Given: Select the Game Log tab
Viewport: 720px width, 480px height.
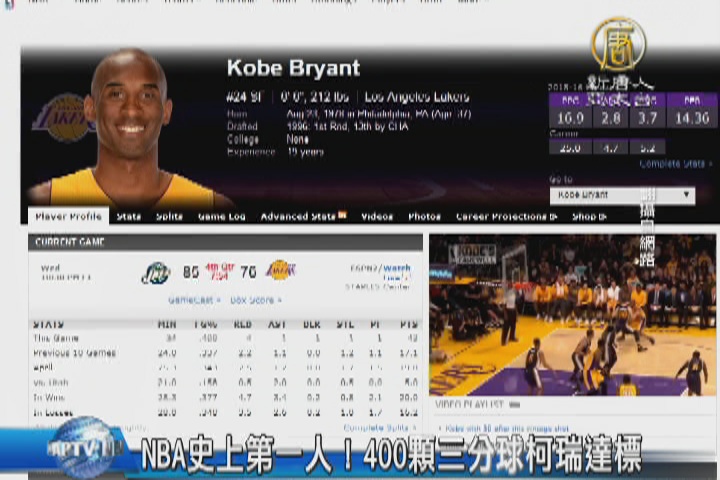Looking at the screenshot, I should [x=221, y=216].
